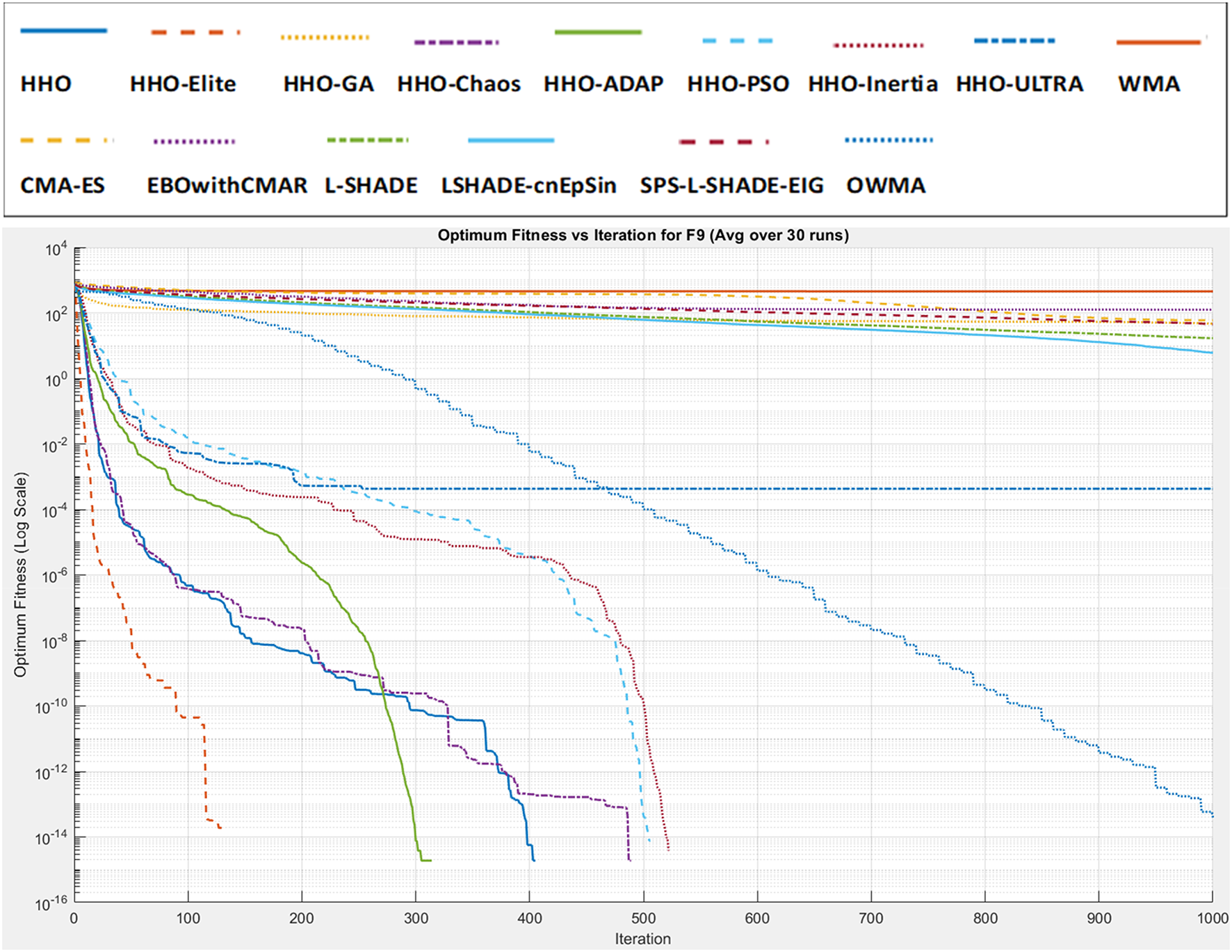Click the "Optimum Fitness (Log Scale)" y-axis title
The height and width of the screenshot is (952, 1232).
[x=21, y=575]
